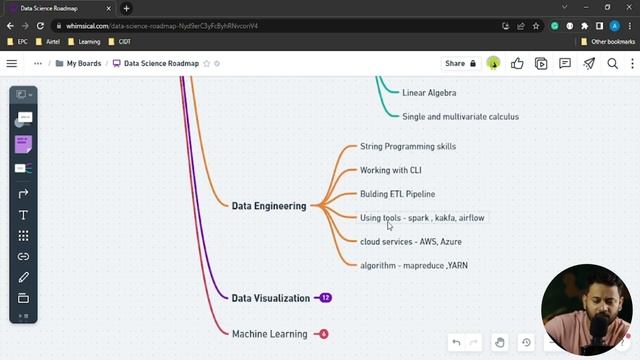
Task: Click the thumbs up like icon
Action: [x=517, y=63]
